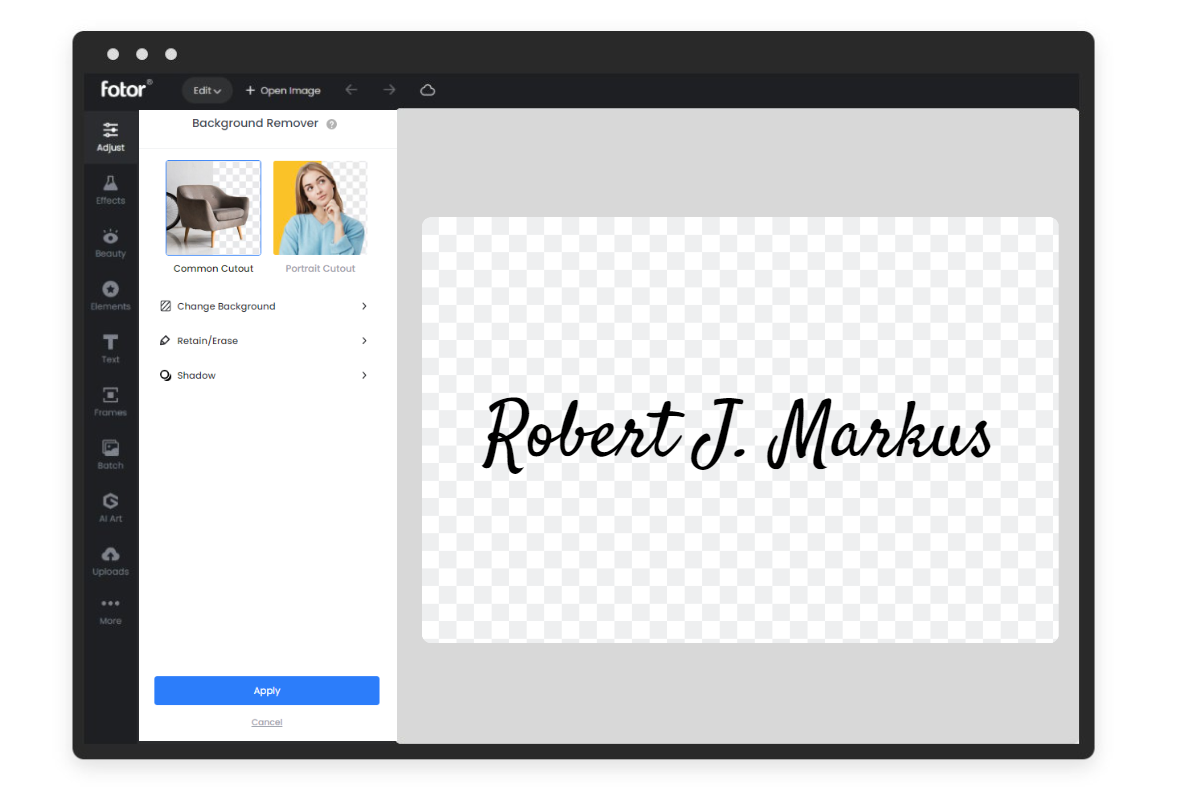Open the Effects sidebar panel
Screen dimensions: 1200x800
pyautogui.click(x=111, y=189)
